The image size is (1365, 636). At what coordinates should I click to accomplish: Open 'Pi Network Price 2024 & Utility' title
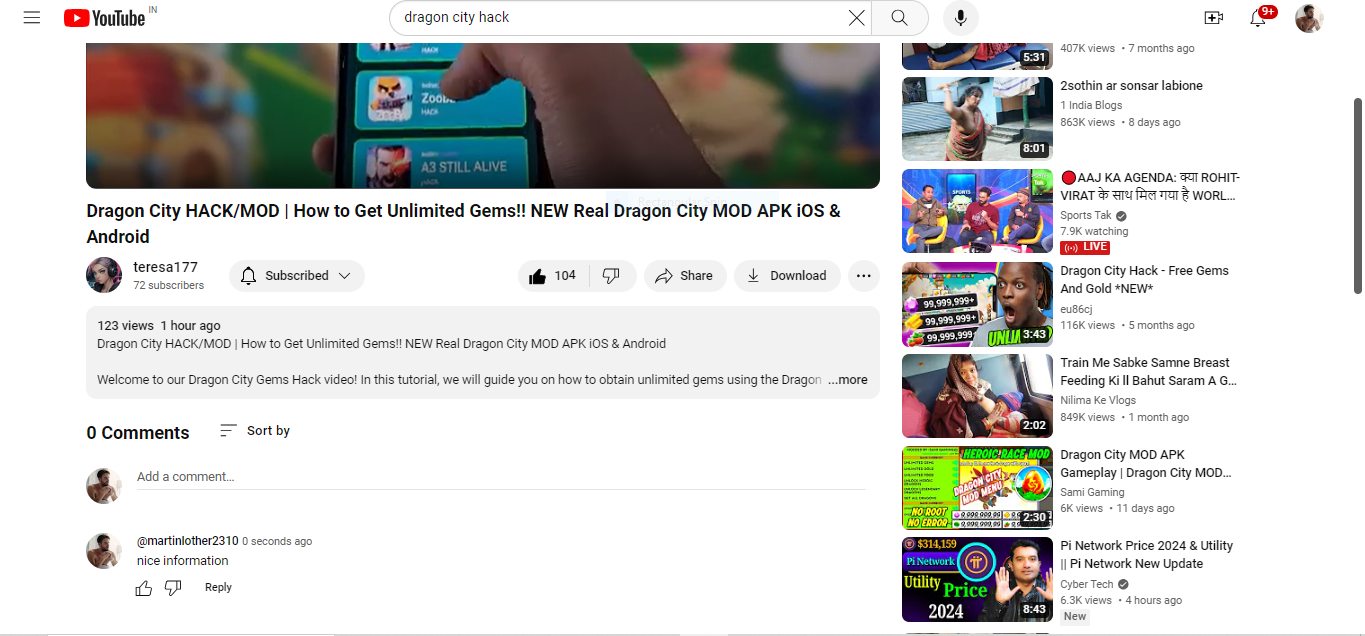pos(1147,555)
